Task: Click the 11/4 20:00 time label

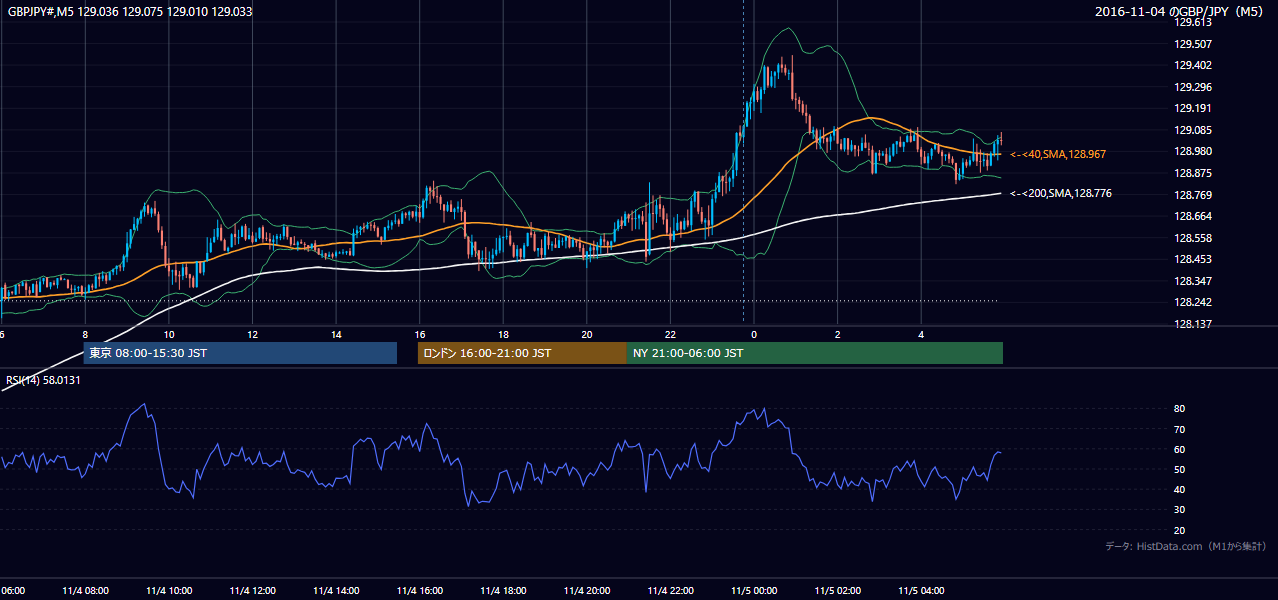Action: 587,591
